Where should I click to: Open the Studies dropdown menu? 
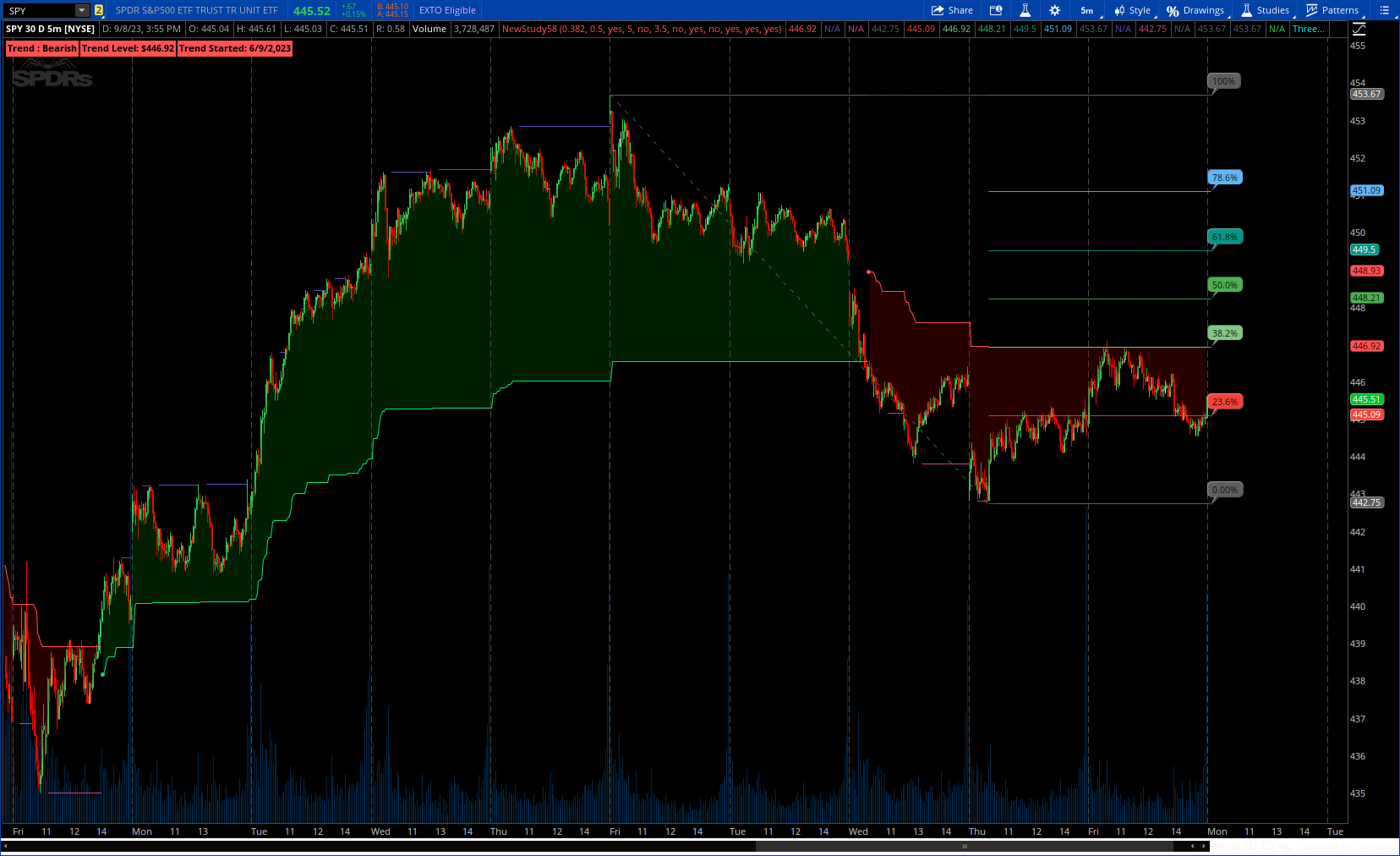(1266, 10)
